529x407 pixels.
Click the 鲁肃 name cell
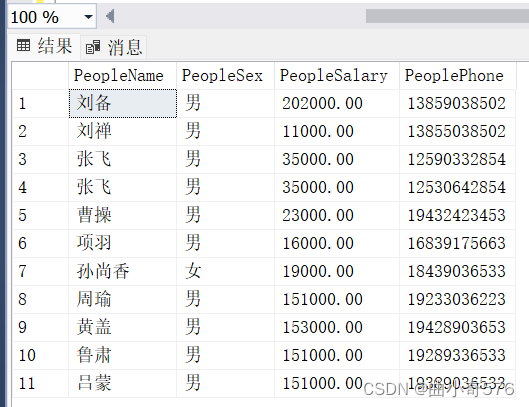click(122, 356)
